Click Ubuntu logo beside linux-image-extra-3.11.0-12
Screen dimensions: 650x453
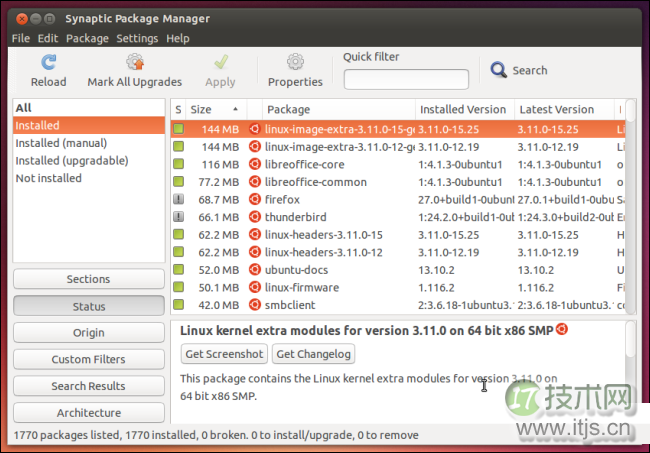click(255, 146)
